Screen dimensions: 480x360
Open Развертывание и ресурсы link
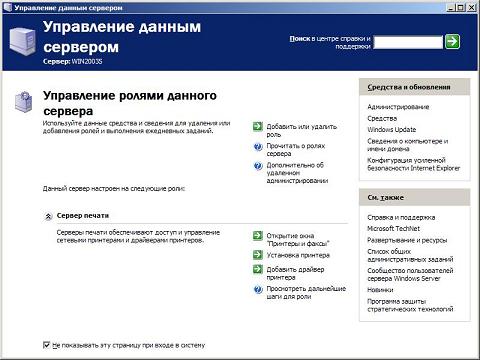coord(407,240)
